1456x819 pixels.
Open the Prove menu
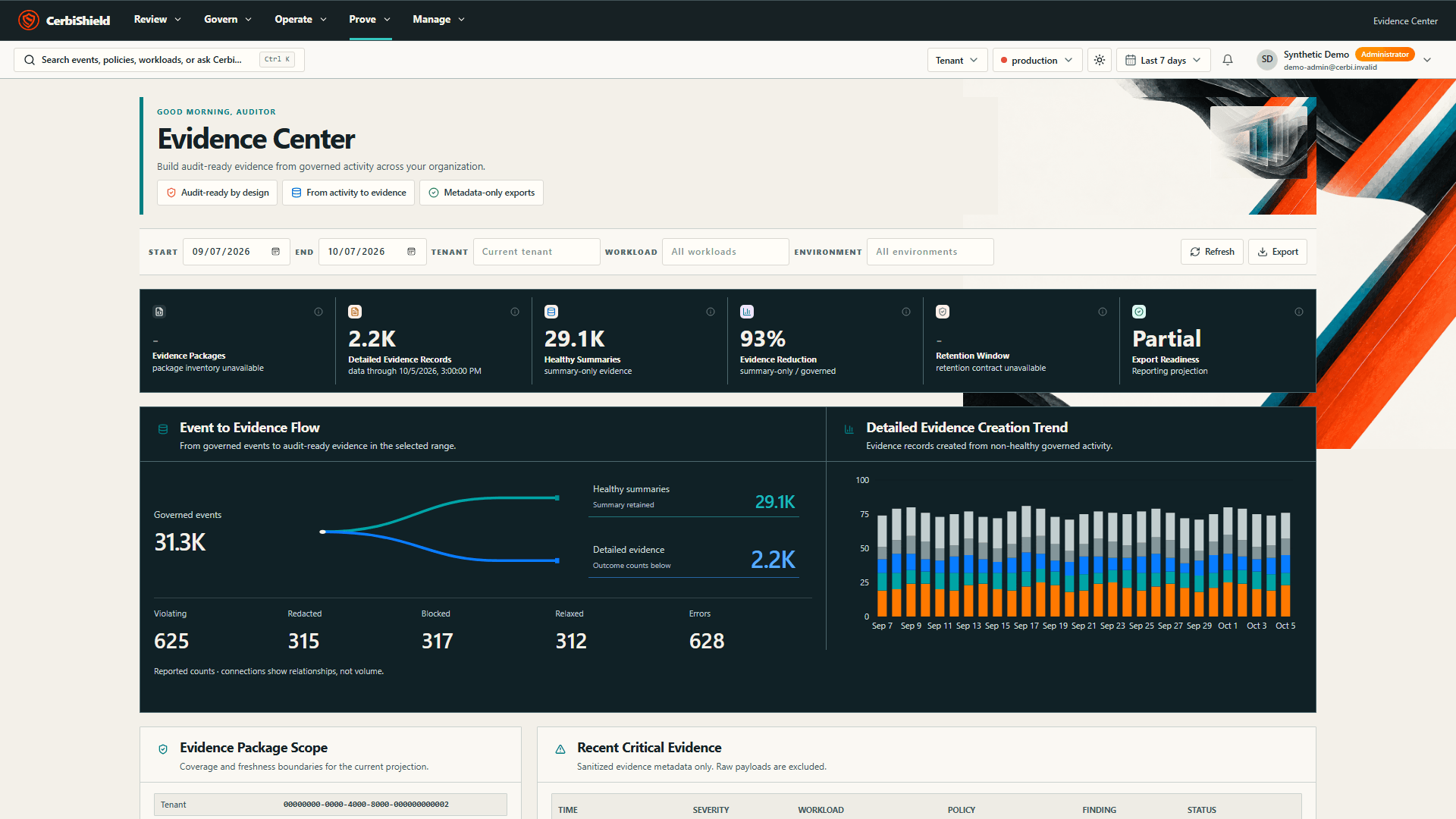click(370, 20)
